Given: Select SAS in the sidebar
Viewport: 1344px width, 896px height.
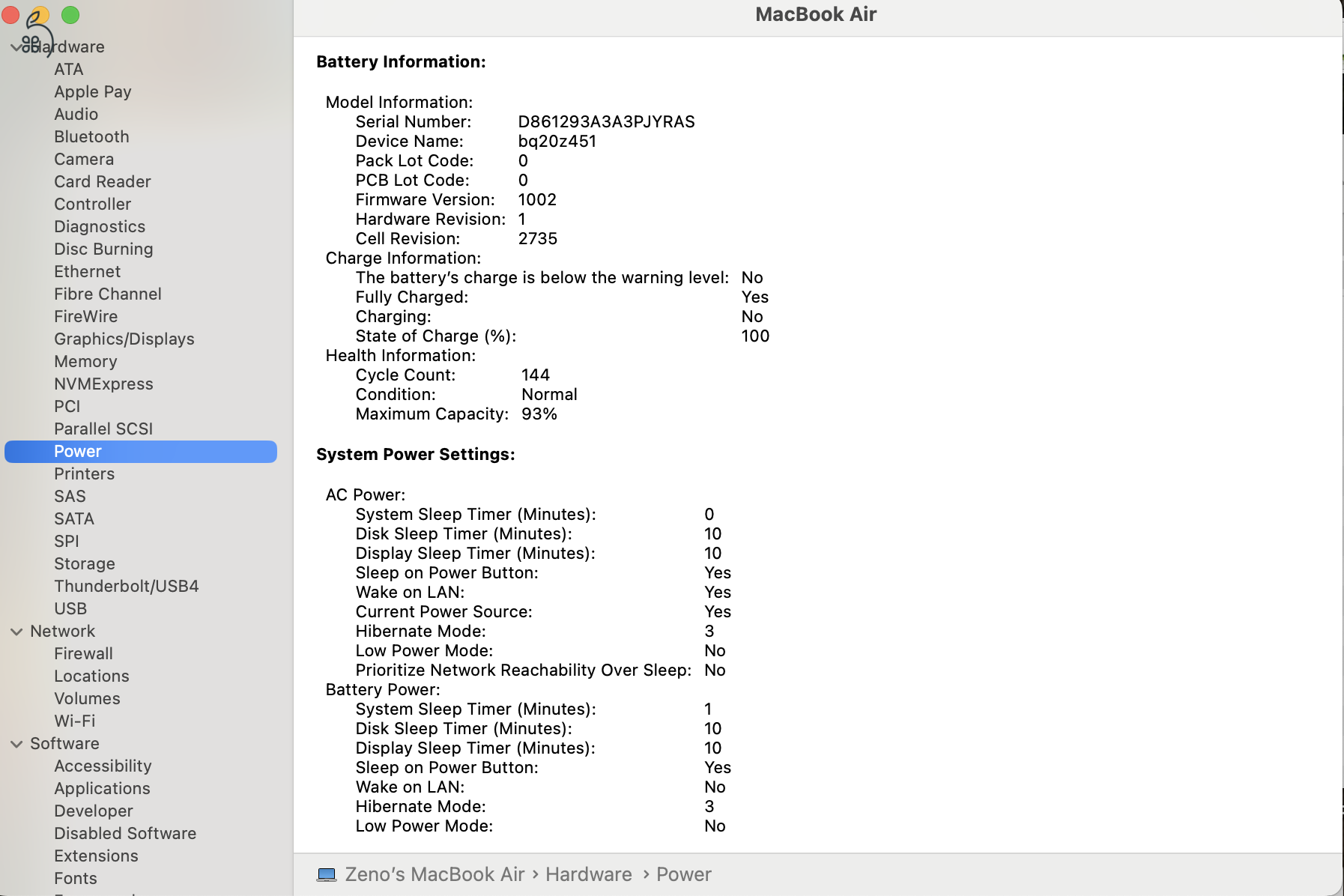Looking at the screenshot, I should tap(70, 496).
